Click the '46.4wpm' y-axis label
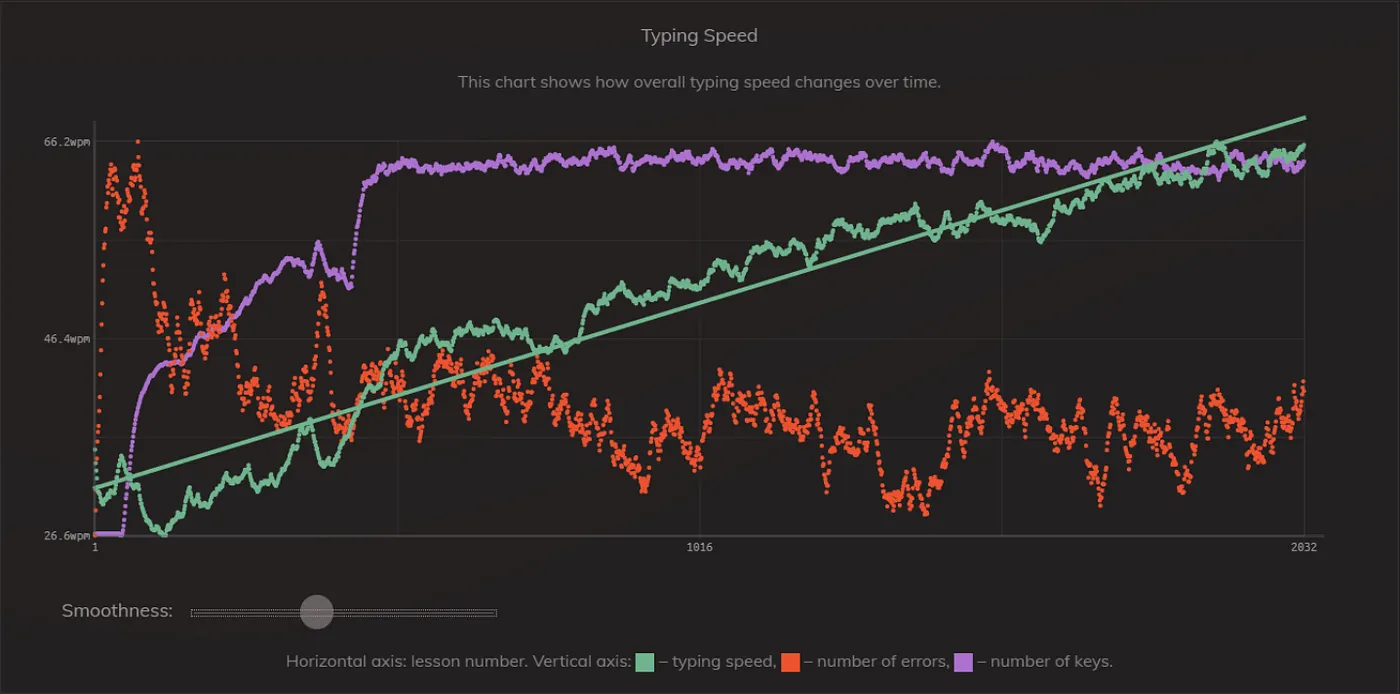The width and height of the screenshot is (1400, 694). pos(69,339)
